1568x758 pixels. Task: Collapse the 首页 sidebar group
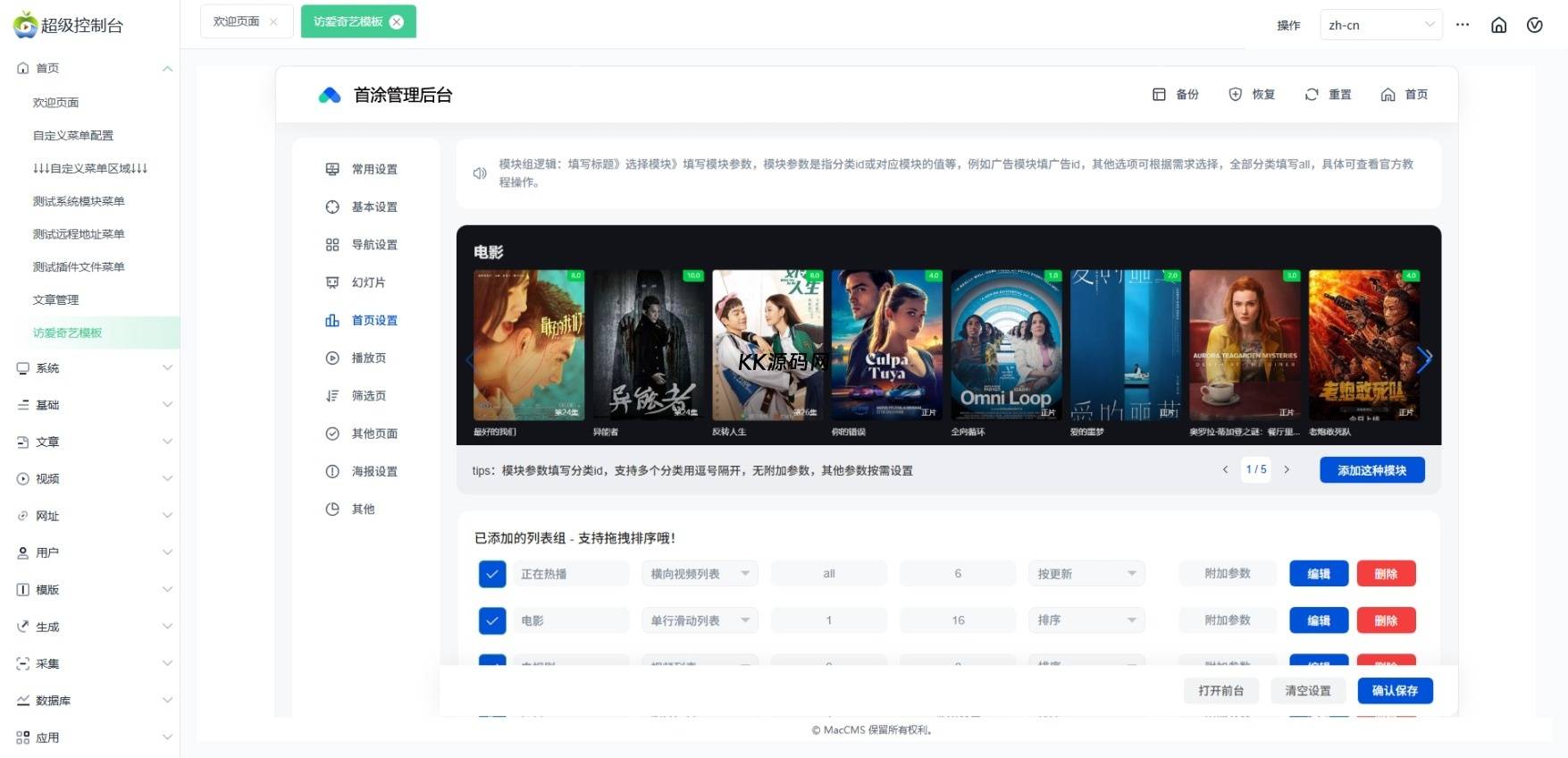coord(167,69)
